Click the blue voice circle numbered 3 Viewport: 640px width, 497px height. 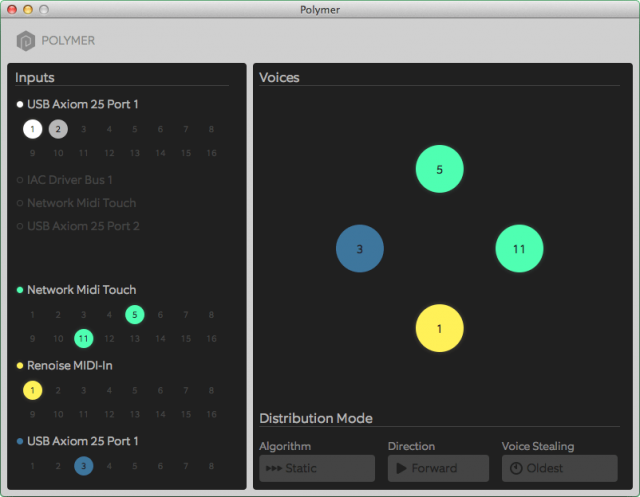[360, 249]
